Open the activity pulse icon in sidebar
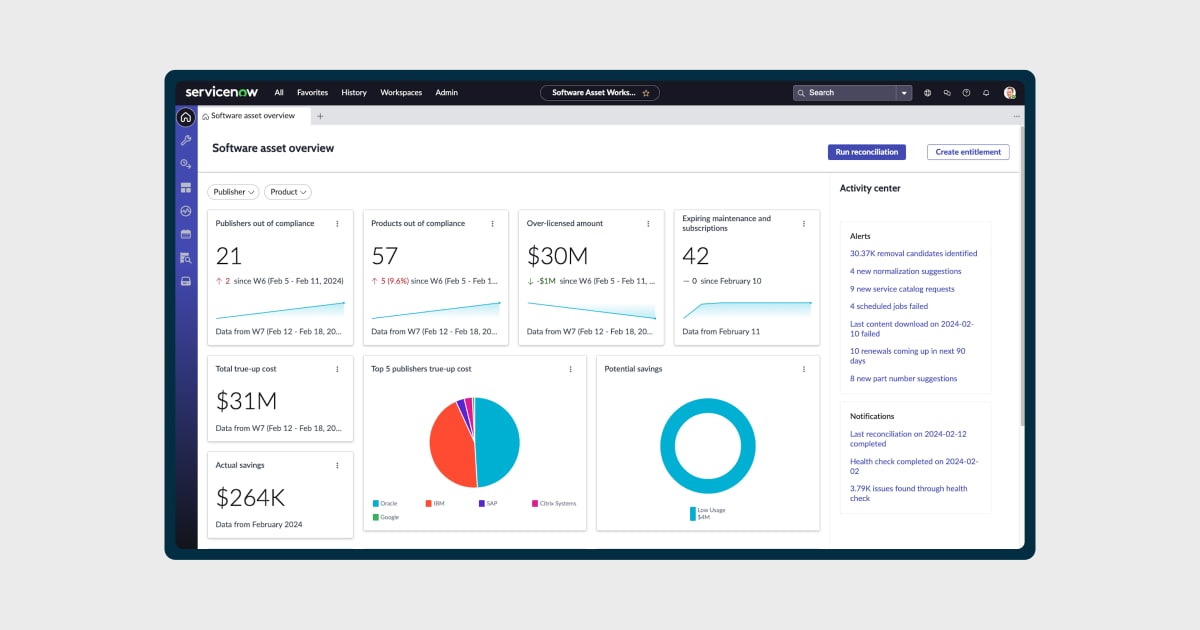1200x630 pixels. pyautogui.click(x=185, y=211)
